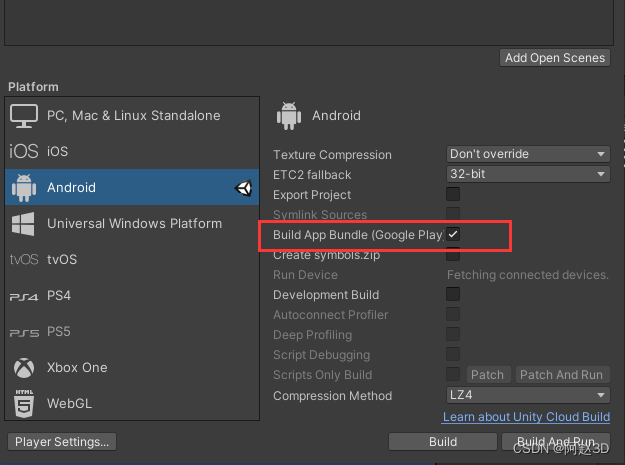Screen dimensions: 625x465
Task: Click the tvOS logo icon
Action: [x=24, y=259]
